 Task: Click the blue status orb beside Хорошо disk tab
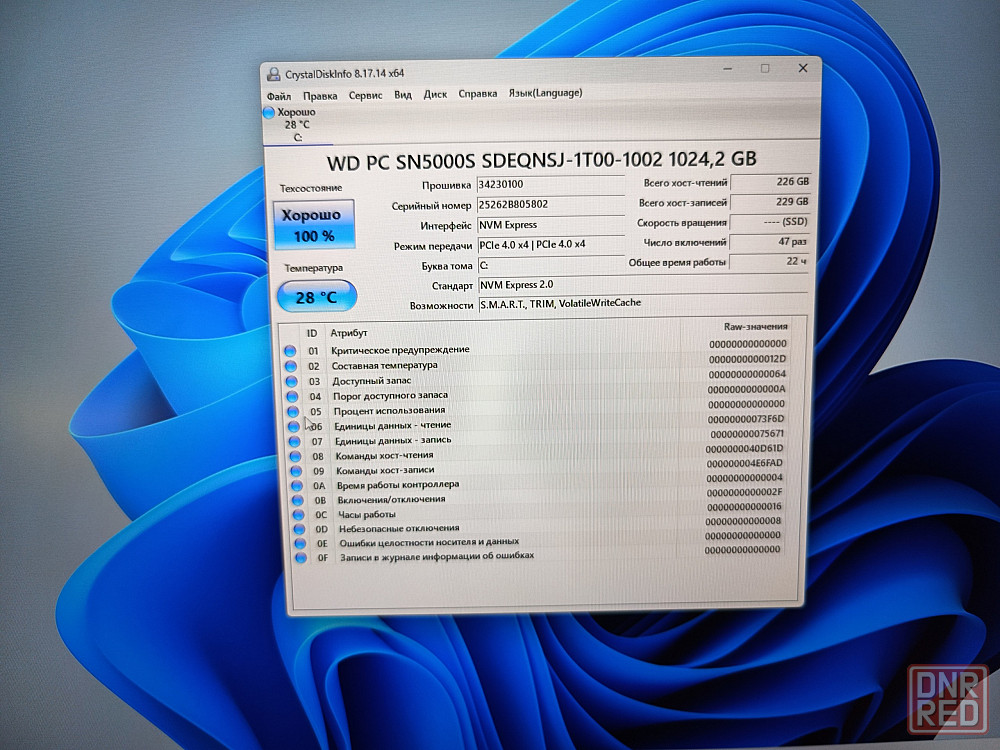click(x=269, y=112)
